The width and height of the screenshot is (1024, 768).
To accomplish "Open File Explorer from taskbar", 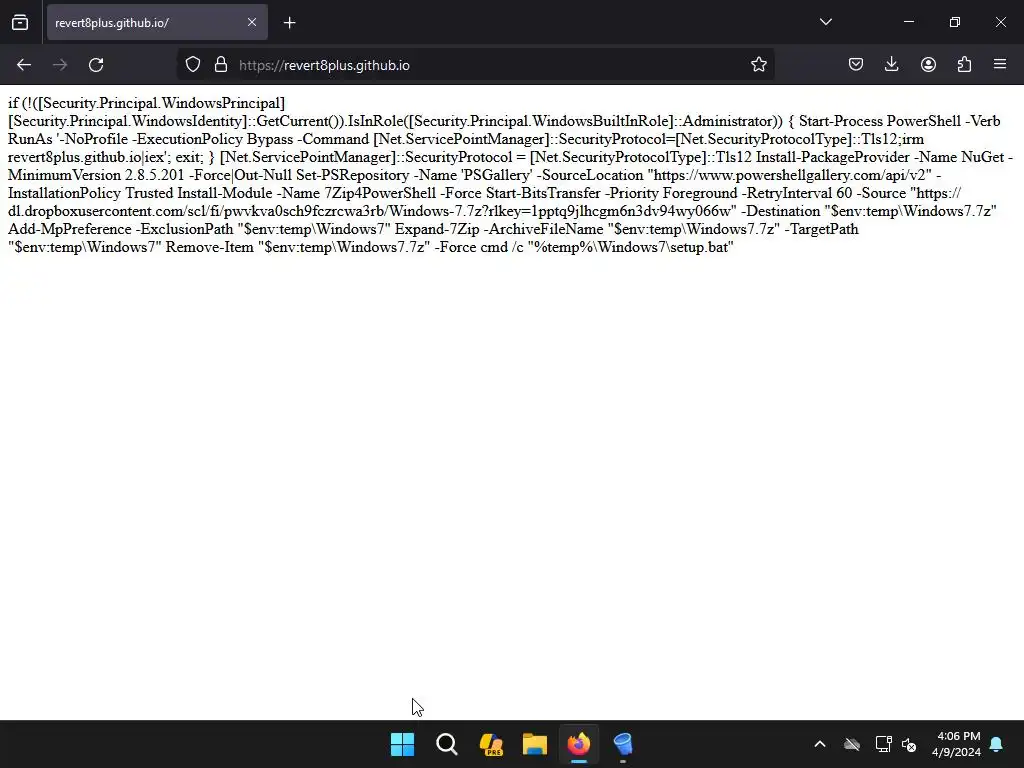I will point(535,744).
